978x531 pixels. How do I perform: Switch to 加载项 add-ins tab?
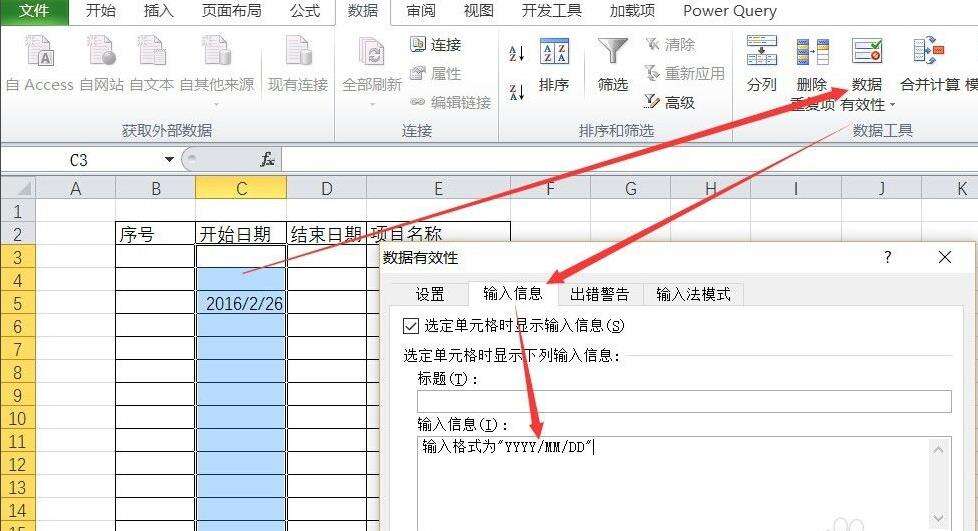pos(632,11)
